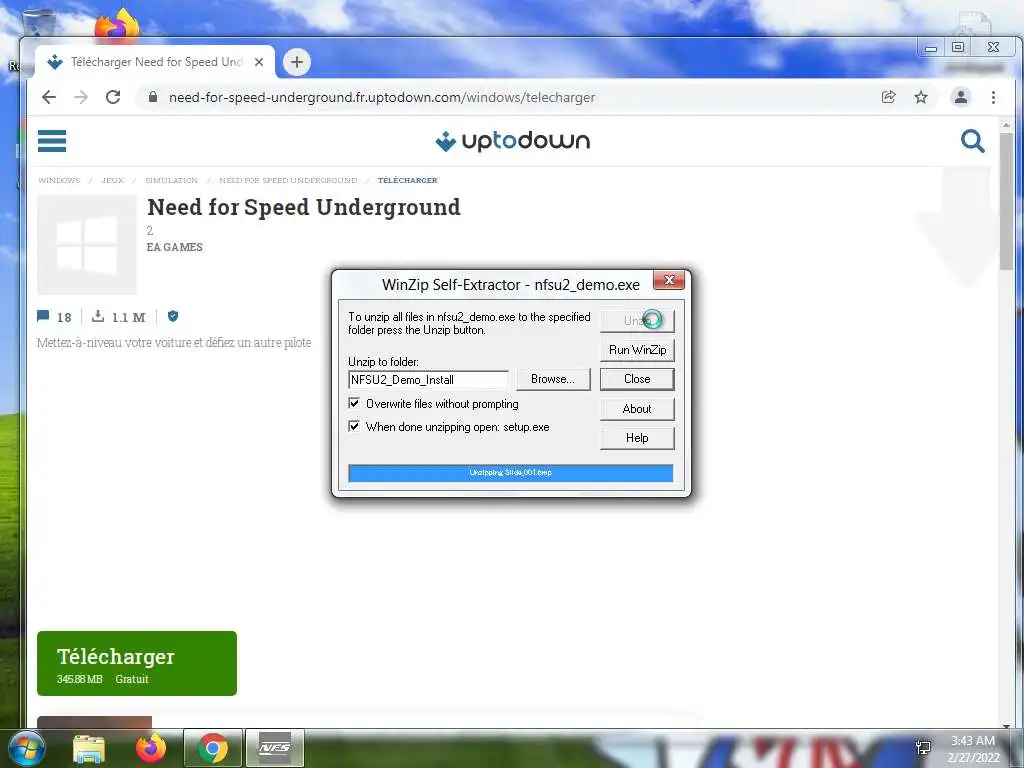This screenshot has height=768, width=1024.
Task: Click the Unzip to folder text field
Action: tap(428, 379)
